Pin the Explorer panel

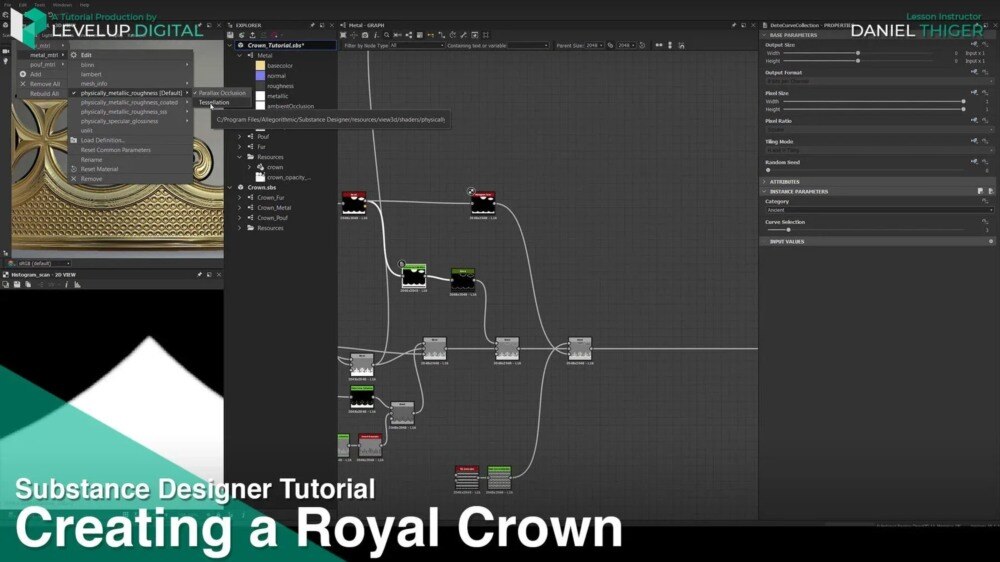click(x=312, y=25)
